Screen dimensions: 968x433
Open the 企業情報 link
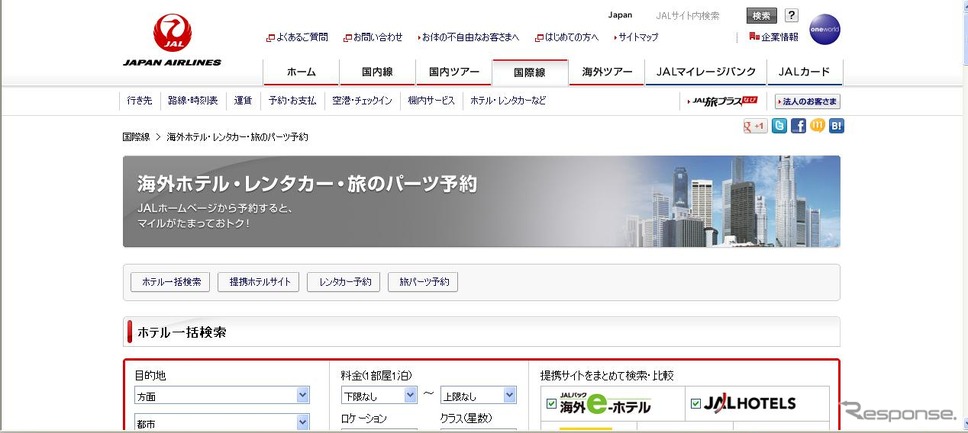click(774, 37)
